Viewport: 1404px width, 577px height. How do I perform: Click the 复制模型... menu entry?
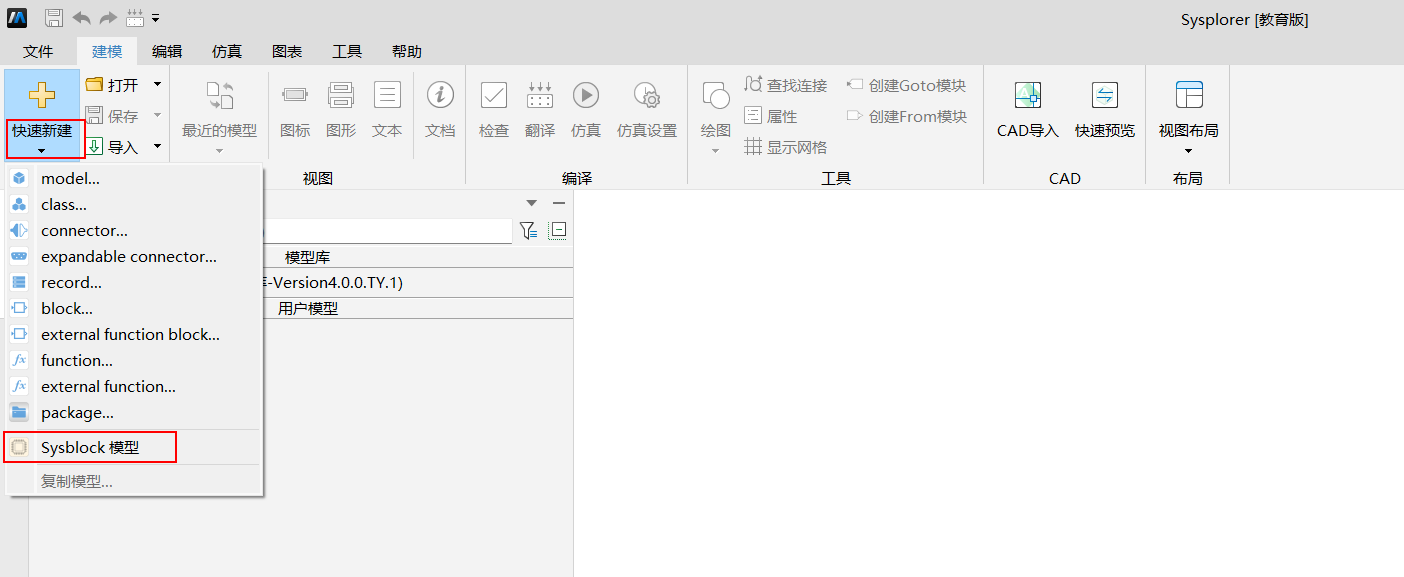(x=134, y=481)
